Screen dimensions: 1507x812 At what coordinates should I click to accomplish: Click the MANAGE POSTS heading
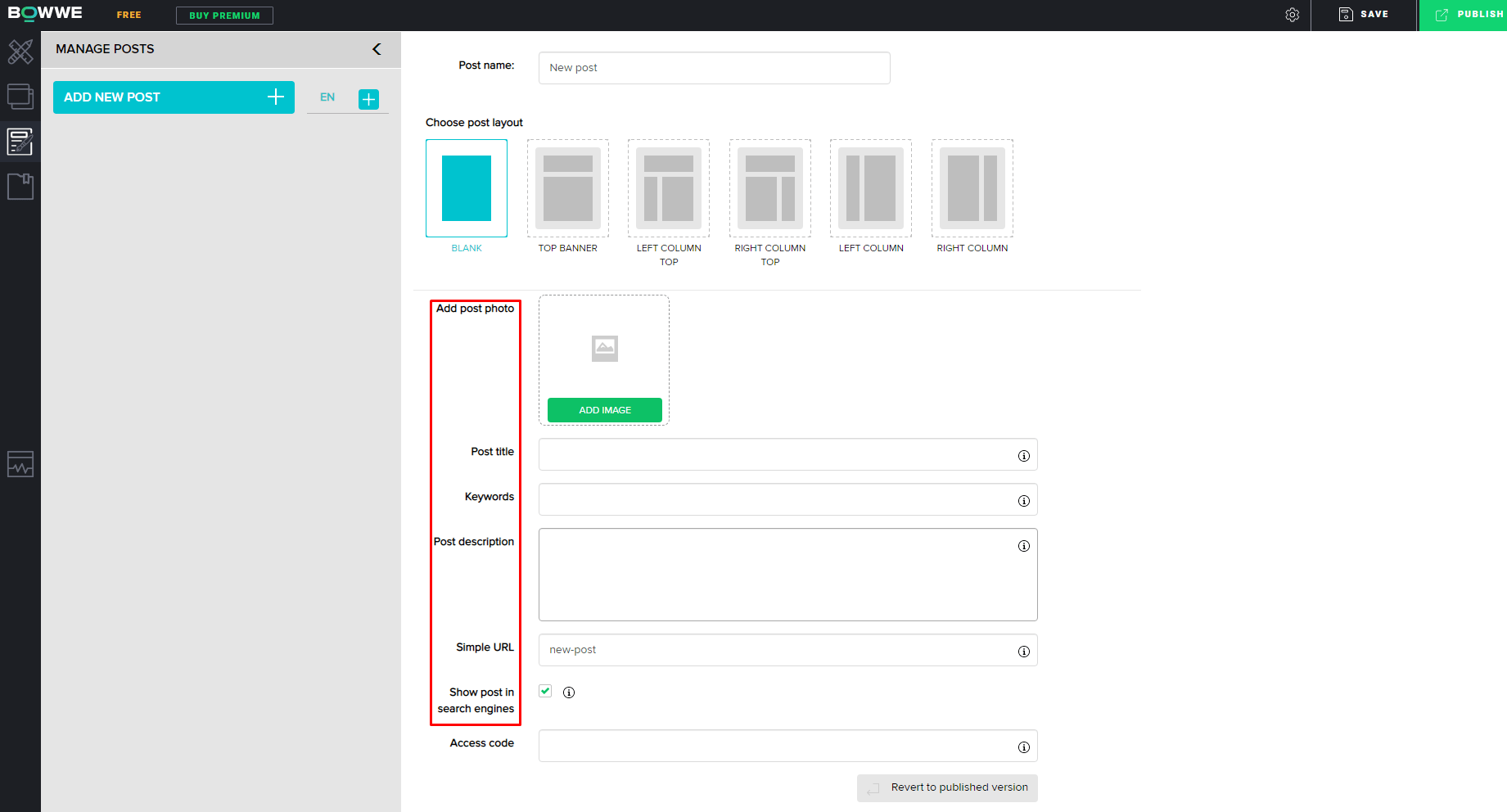point(105,49)
